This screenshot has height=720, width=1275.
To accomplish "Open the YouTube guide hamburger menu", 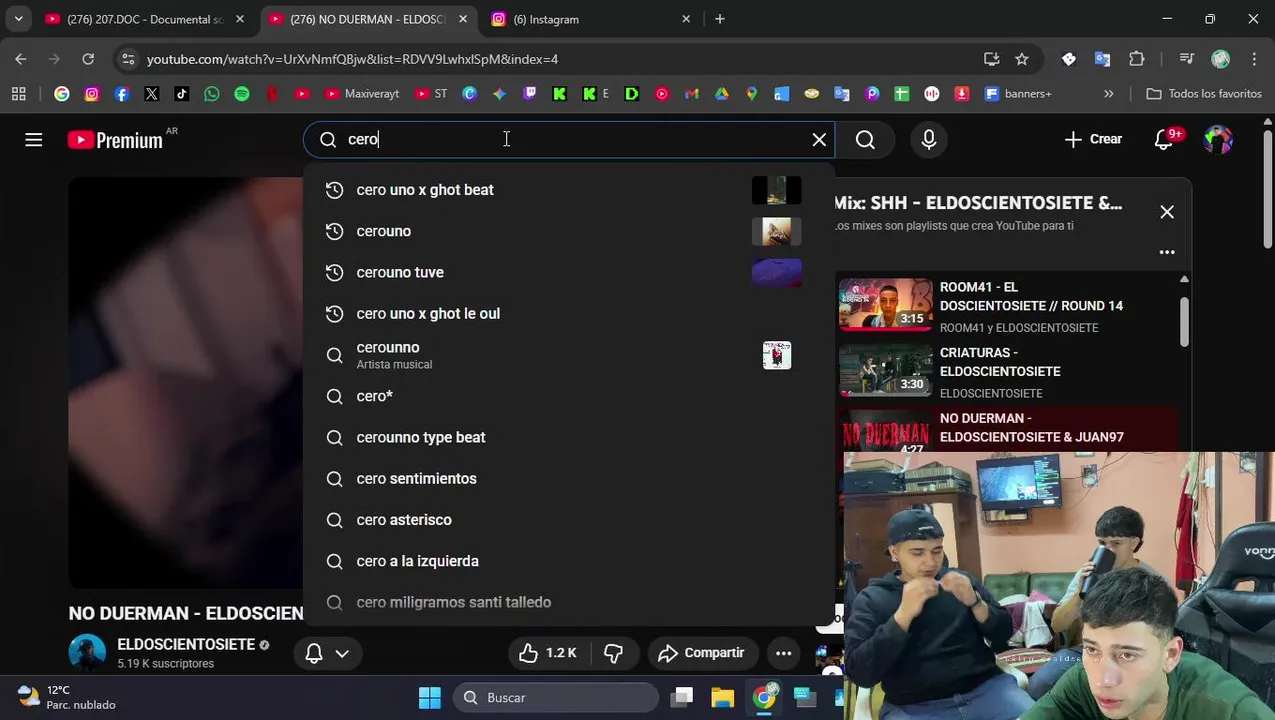I will [34, 140].
